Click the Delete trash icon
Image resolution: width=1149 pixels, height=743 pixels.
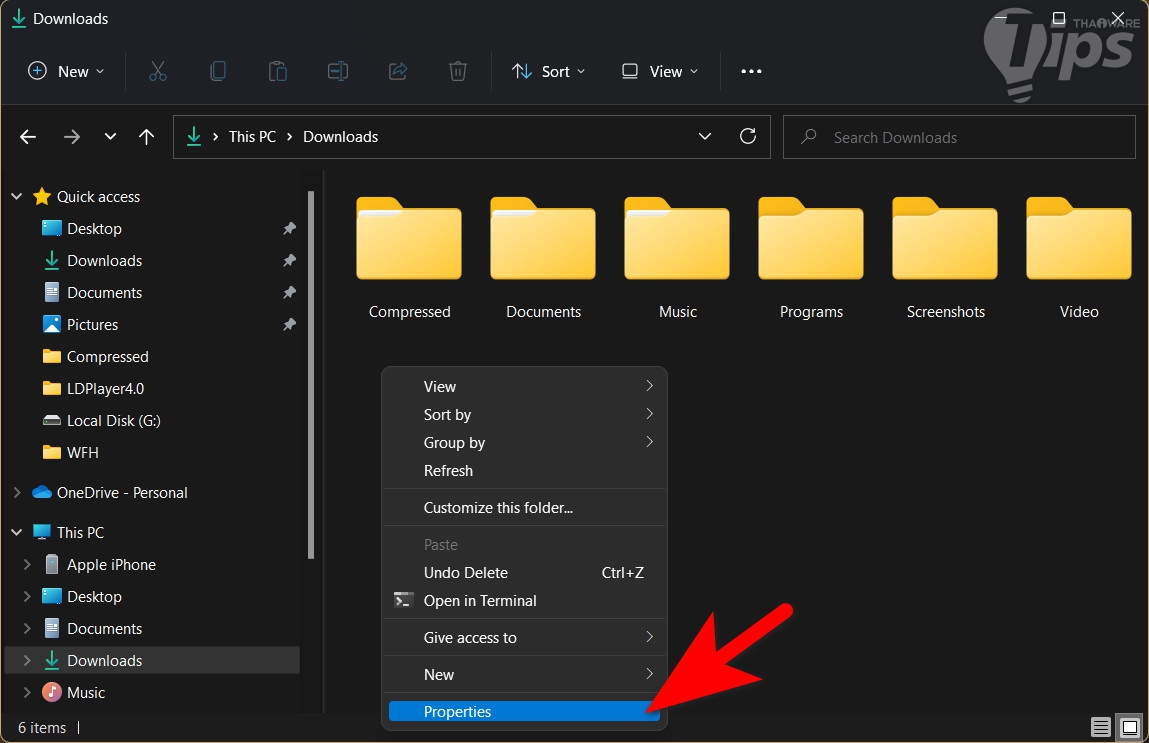pos(457,71)
